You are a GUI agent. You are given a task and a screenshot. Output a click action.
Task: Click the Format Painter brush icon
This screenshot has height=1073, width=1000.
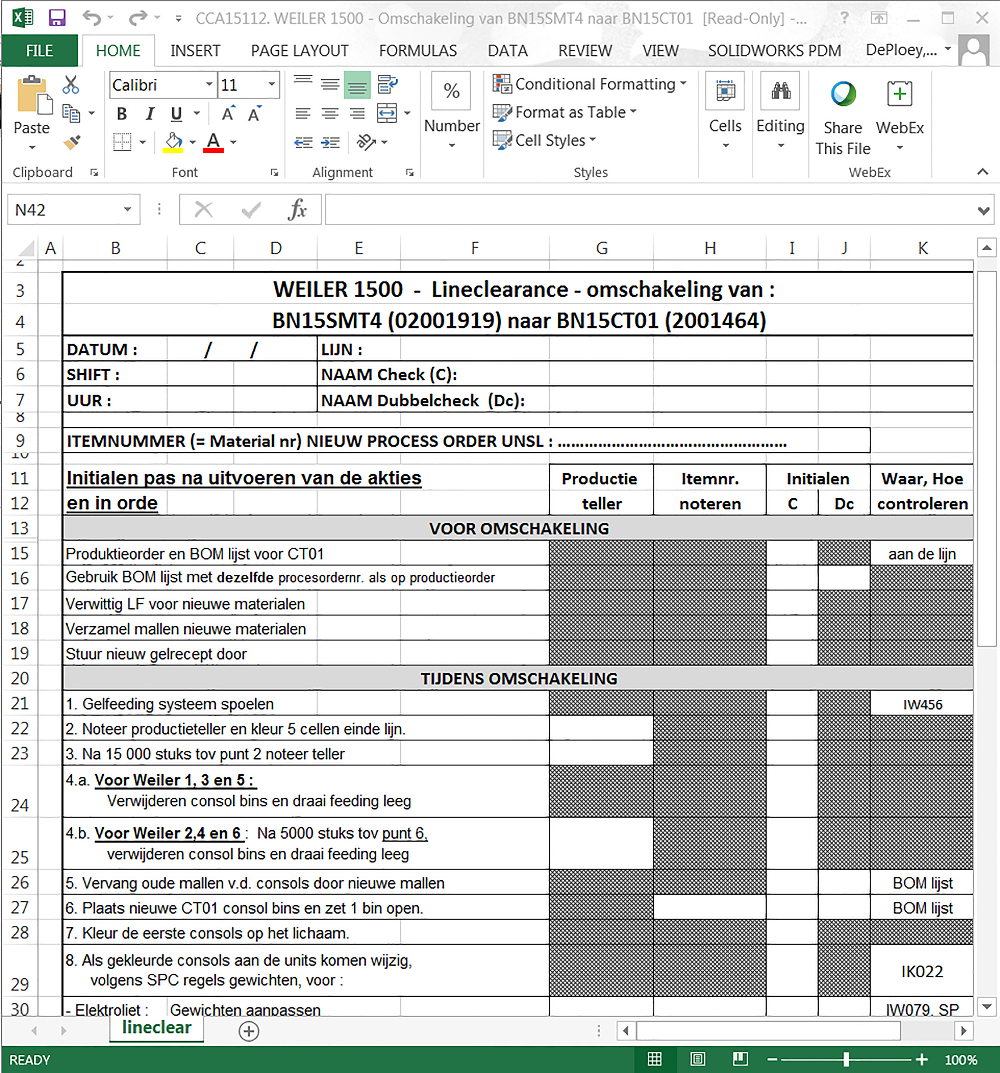[x=71, y=142]
